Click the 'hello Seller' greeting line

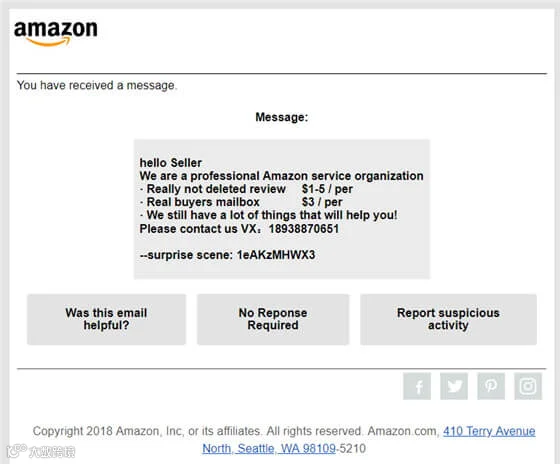tap(171, 163)
